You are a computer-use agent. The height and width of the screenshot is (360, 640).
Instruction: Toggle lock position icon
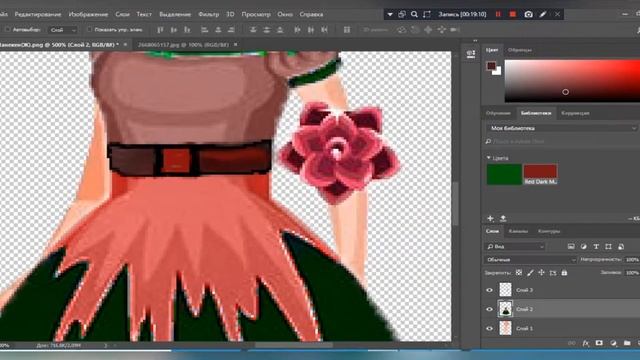tap(541, 273)
